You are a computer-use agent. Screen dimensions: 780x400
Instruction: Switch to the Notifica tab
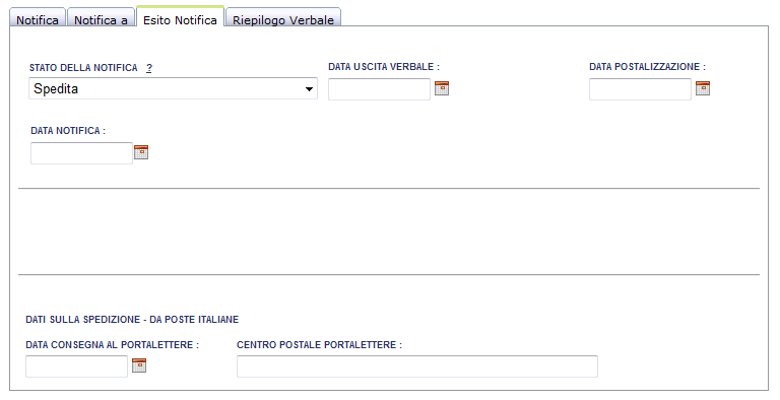pos(37,18)
